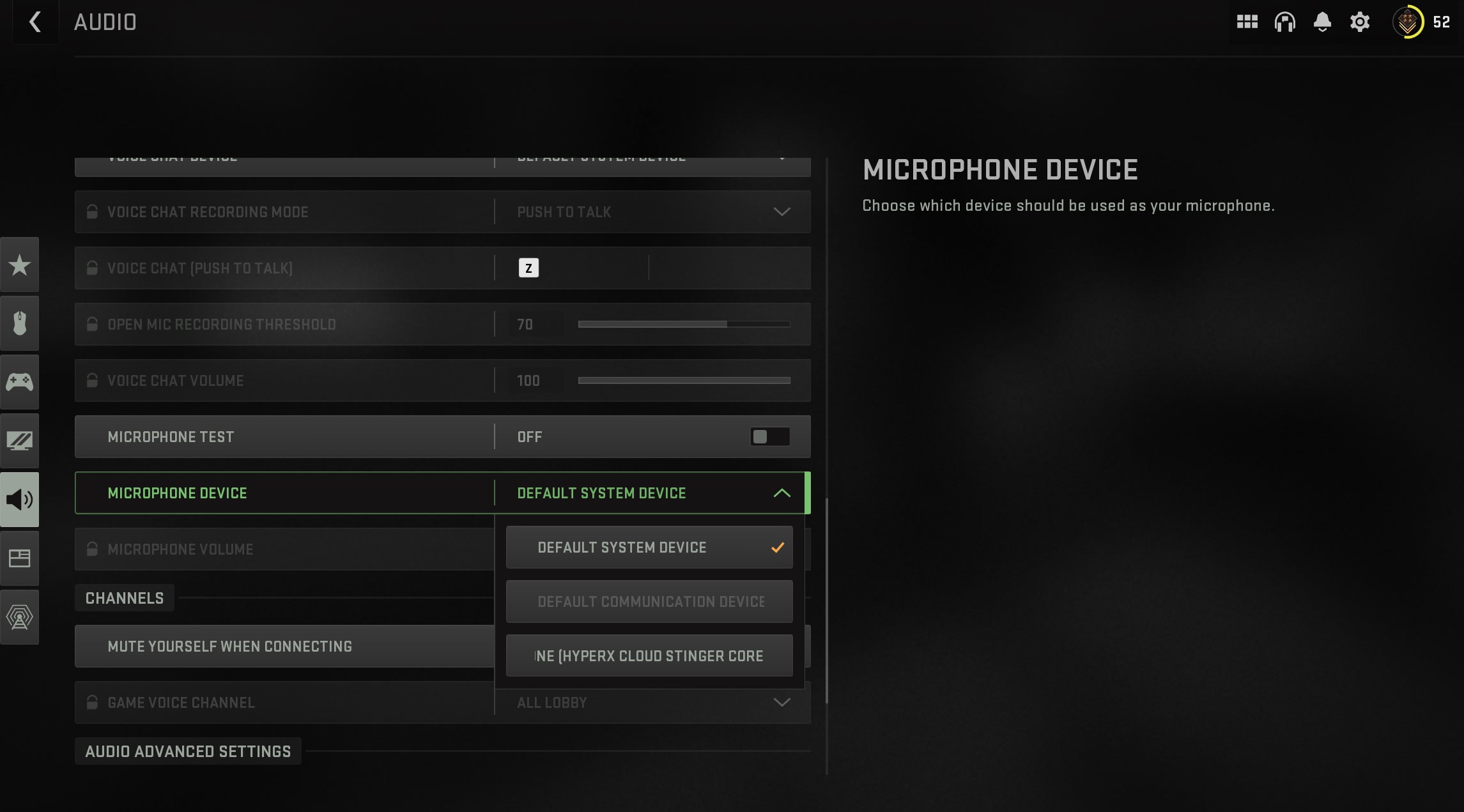
Task: Open Keyboard & Mouse settings tab
Action: point(19,323)
